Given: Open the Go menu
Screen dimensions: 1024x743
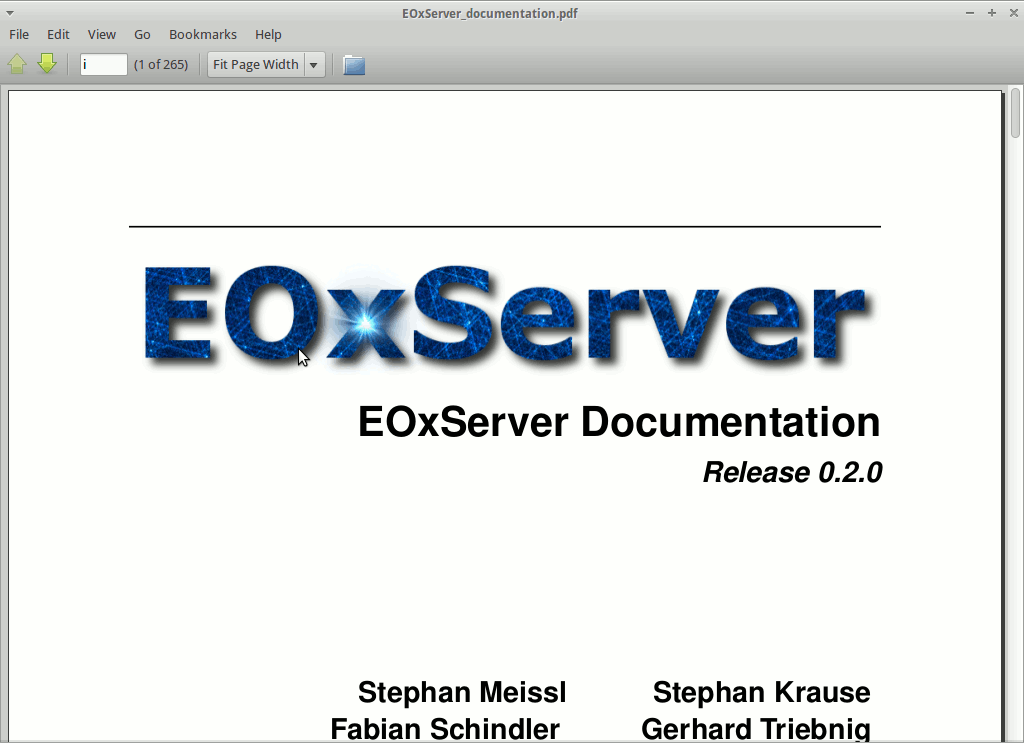Looking at the screenshot, I should (142, 35).
